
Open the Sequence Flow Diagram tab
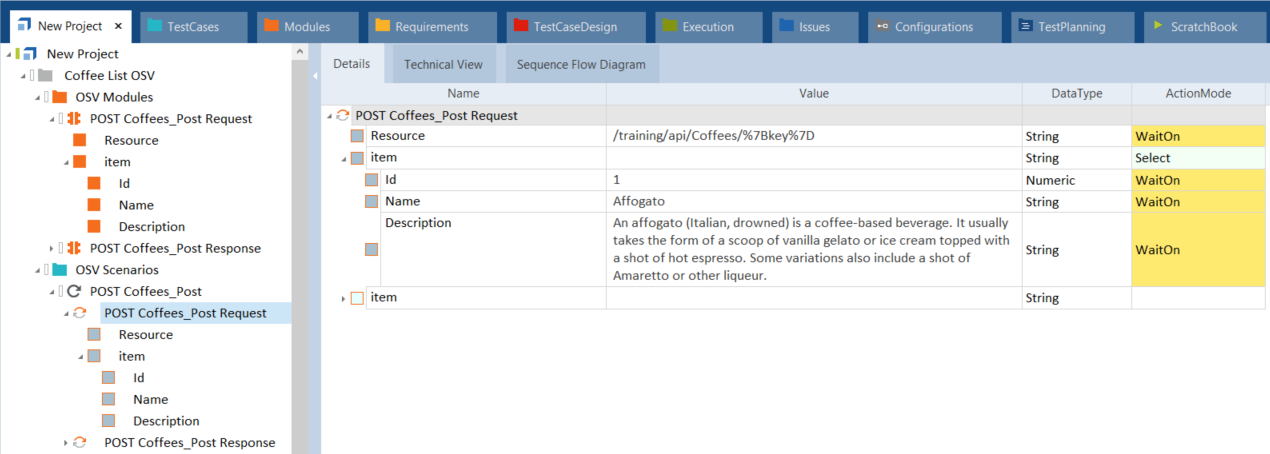pos(581,65)
